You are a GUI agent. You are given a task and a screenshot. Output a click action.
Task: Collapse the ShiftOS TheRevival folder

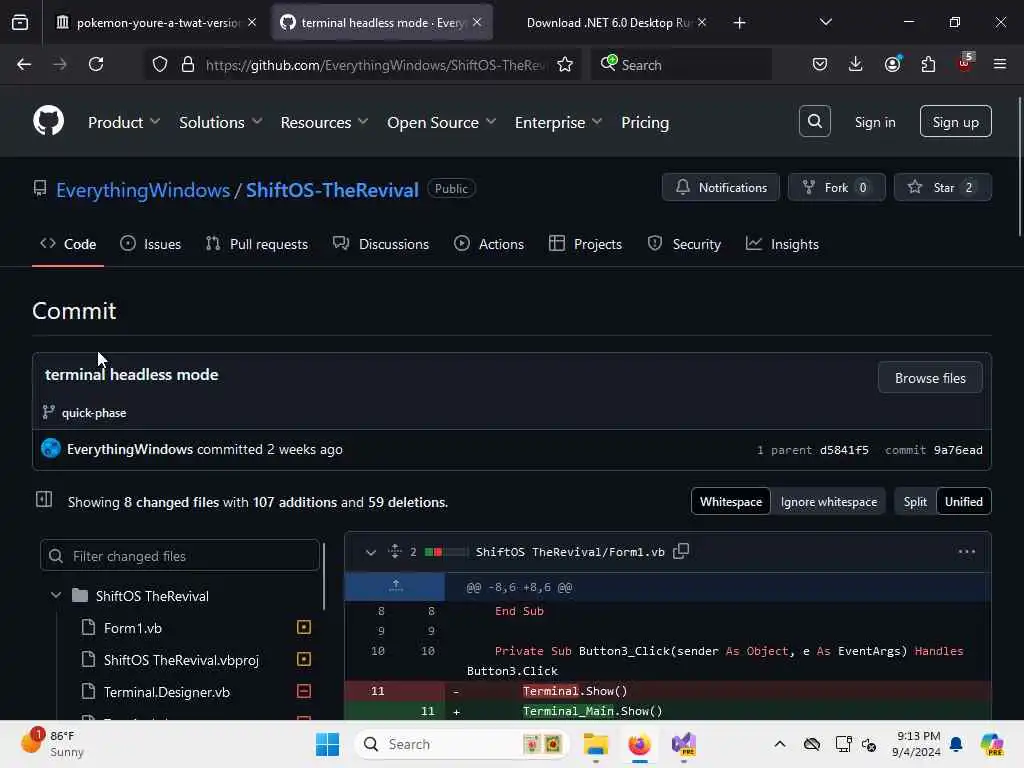[56, 596]
